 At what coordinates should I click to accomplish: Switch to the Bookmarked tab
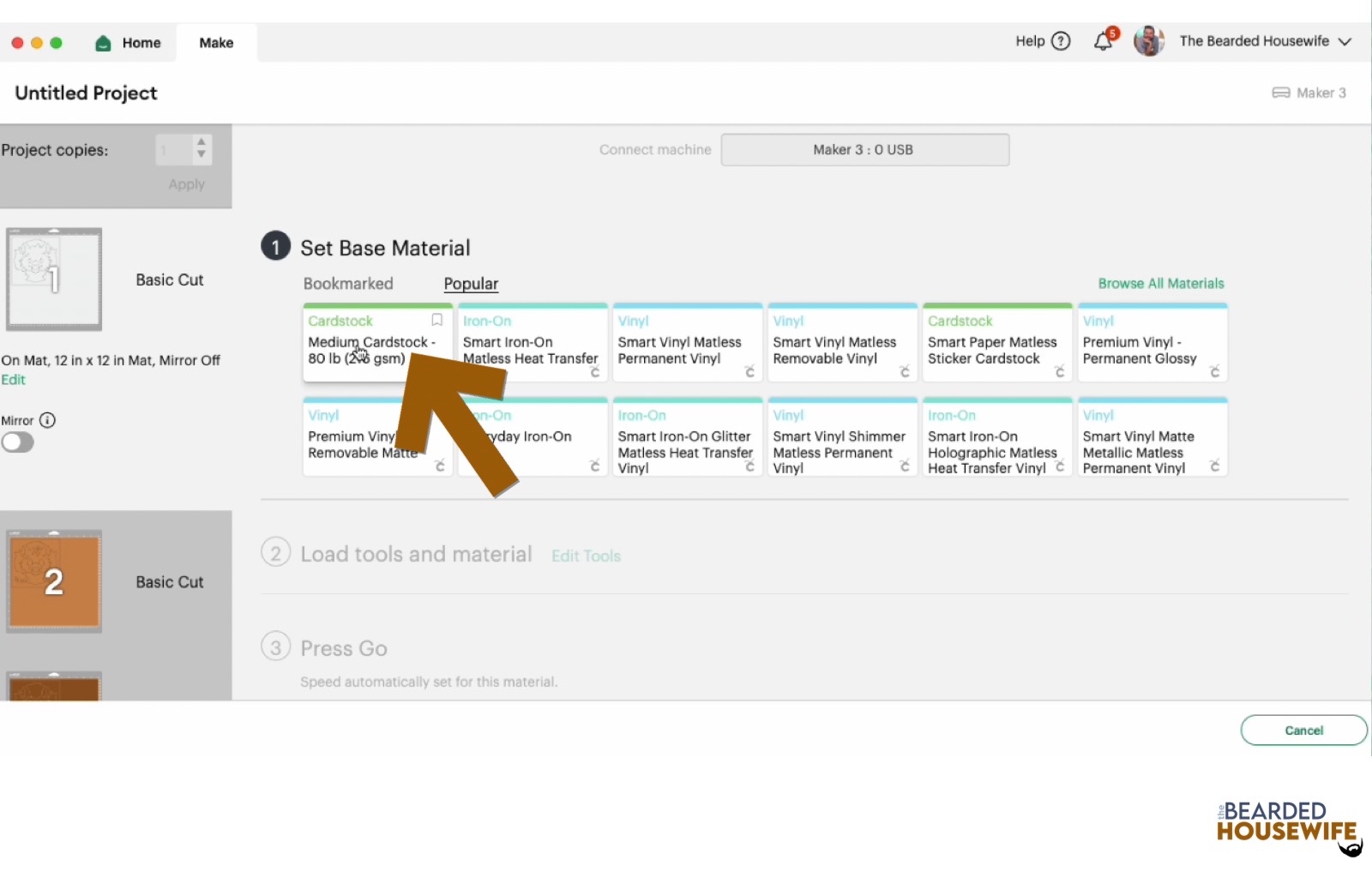tap(348, 283)
